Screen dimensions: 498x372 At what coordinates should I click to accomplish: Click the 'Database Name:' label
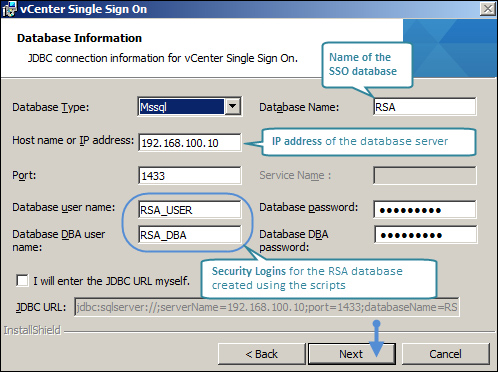[299, 107]
